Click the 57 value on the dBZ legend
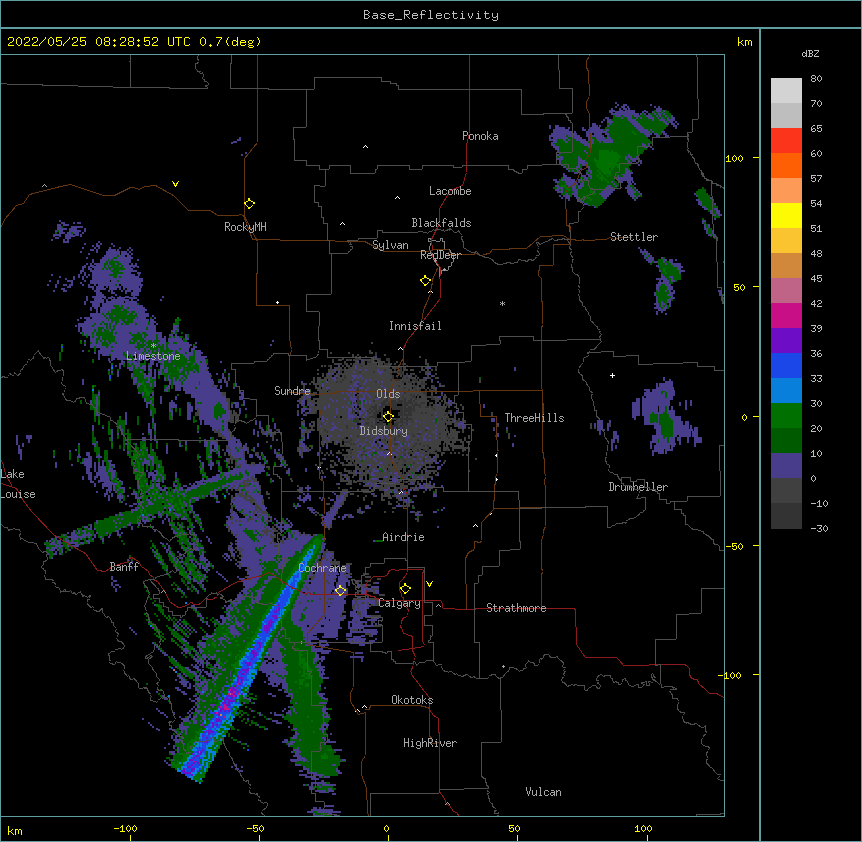 816,179
